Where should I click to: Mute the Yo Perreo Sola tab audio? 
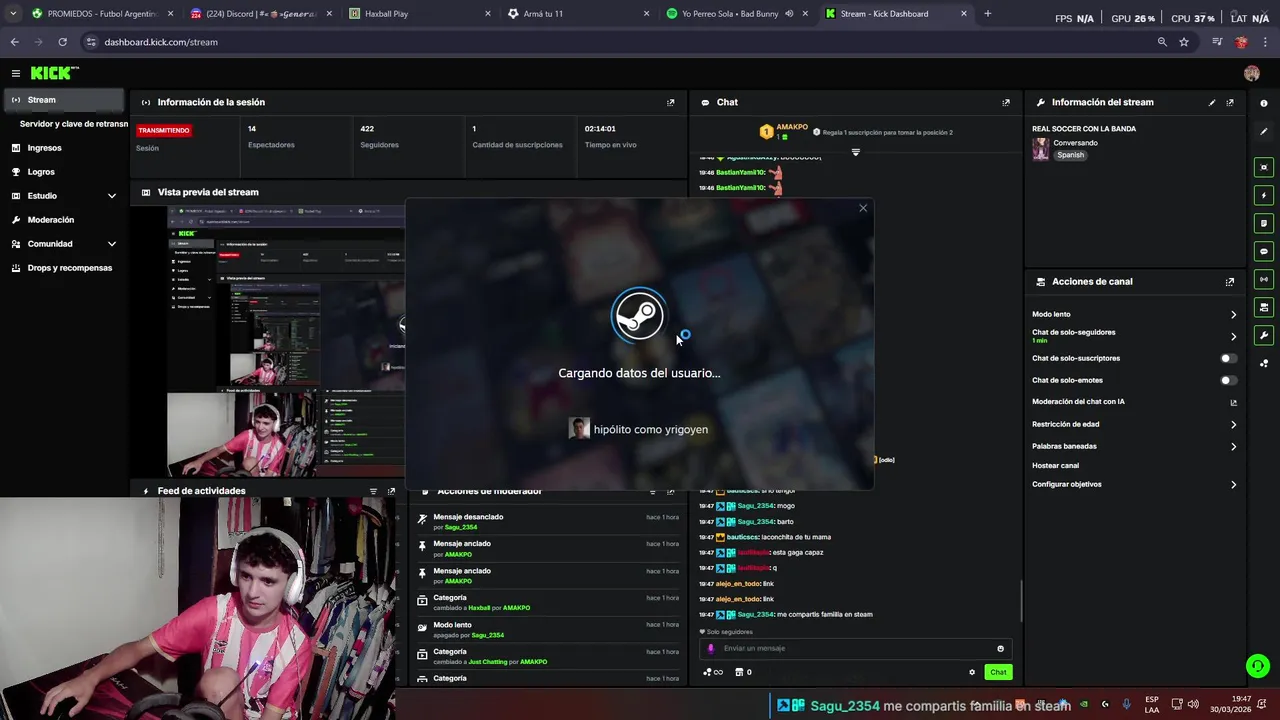[x=789, y=14]
